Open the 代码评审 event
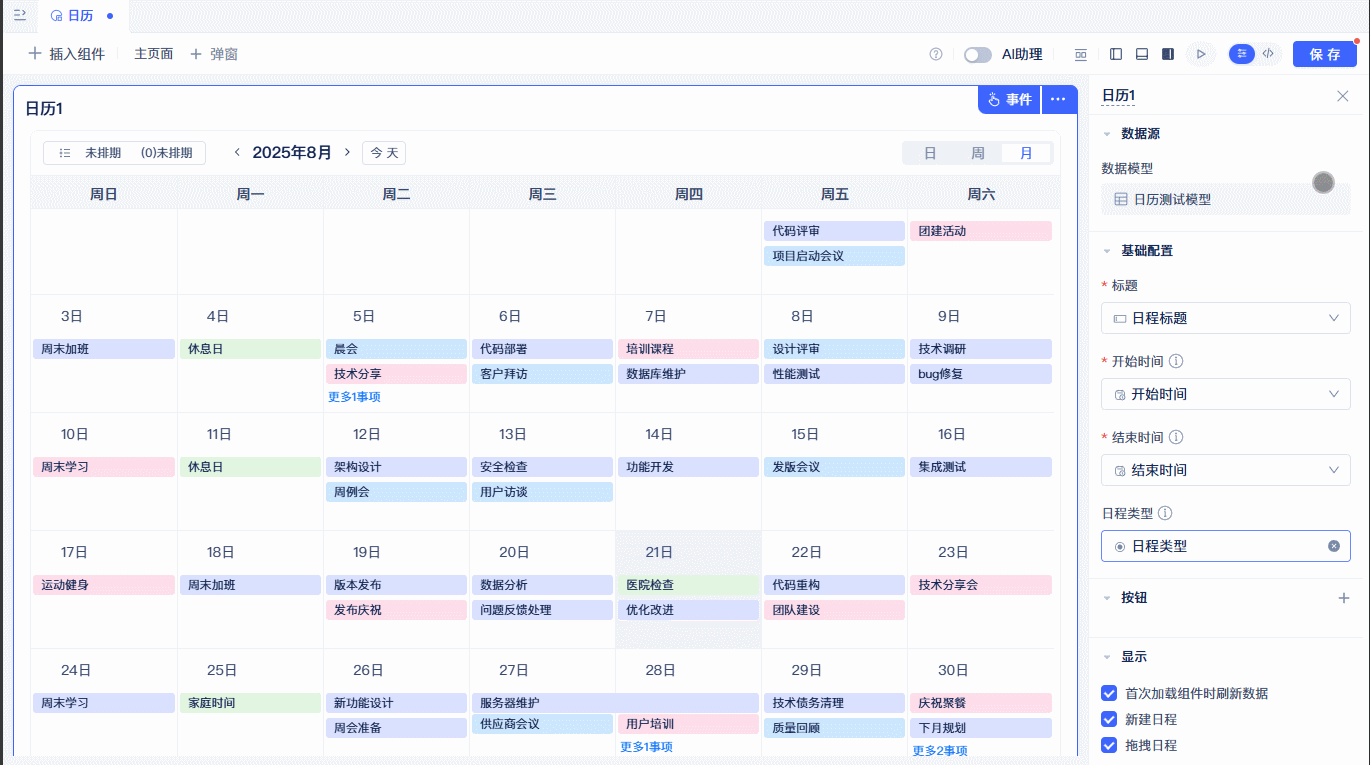The width and height of the screenshot is (1370, 765). tap(834, 231)
